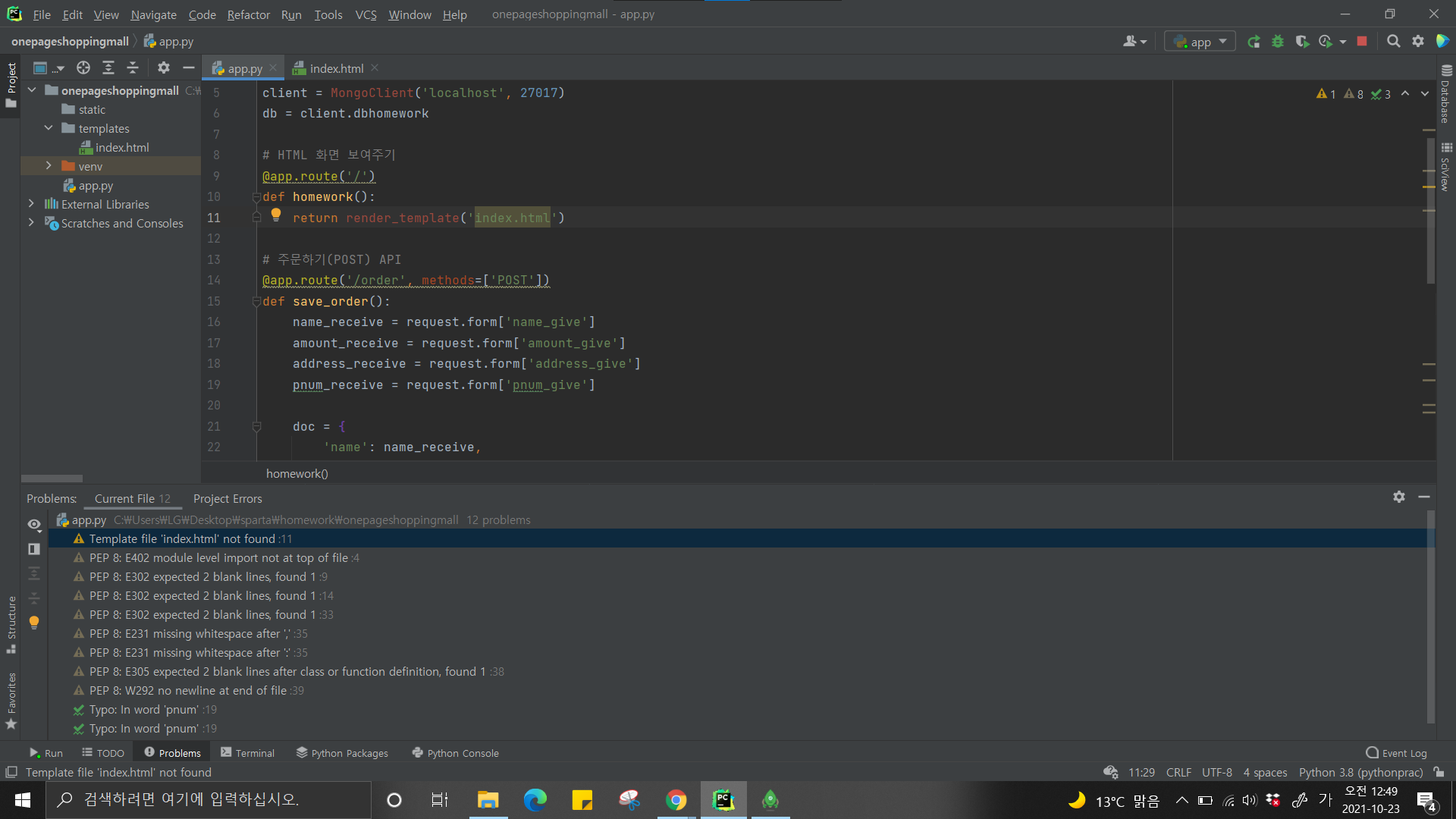This screenshot has width=1456, height=819.
Task: Open Problems panel settings gear
Action: 1398,497
